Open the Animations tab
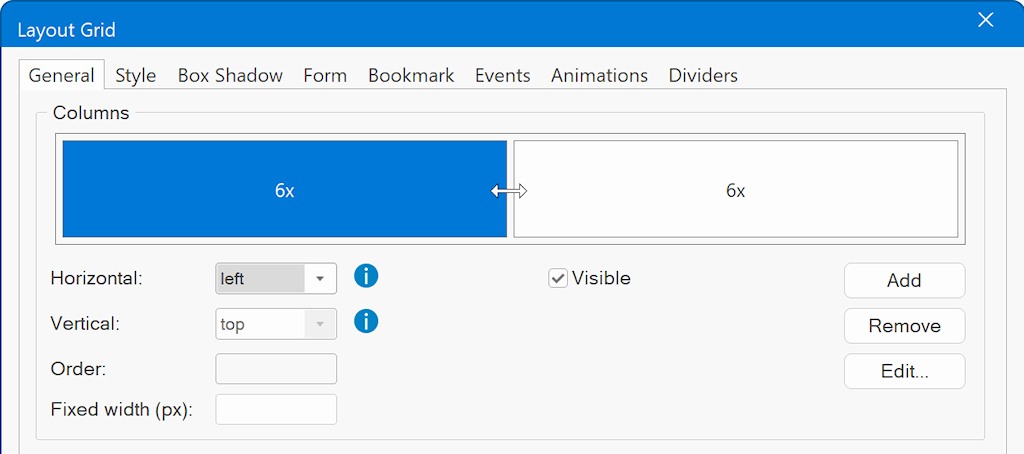The width and height of the screenshot is (1024, 454). [x=599, y=76]
